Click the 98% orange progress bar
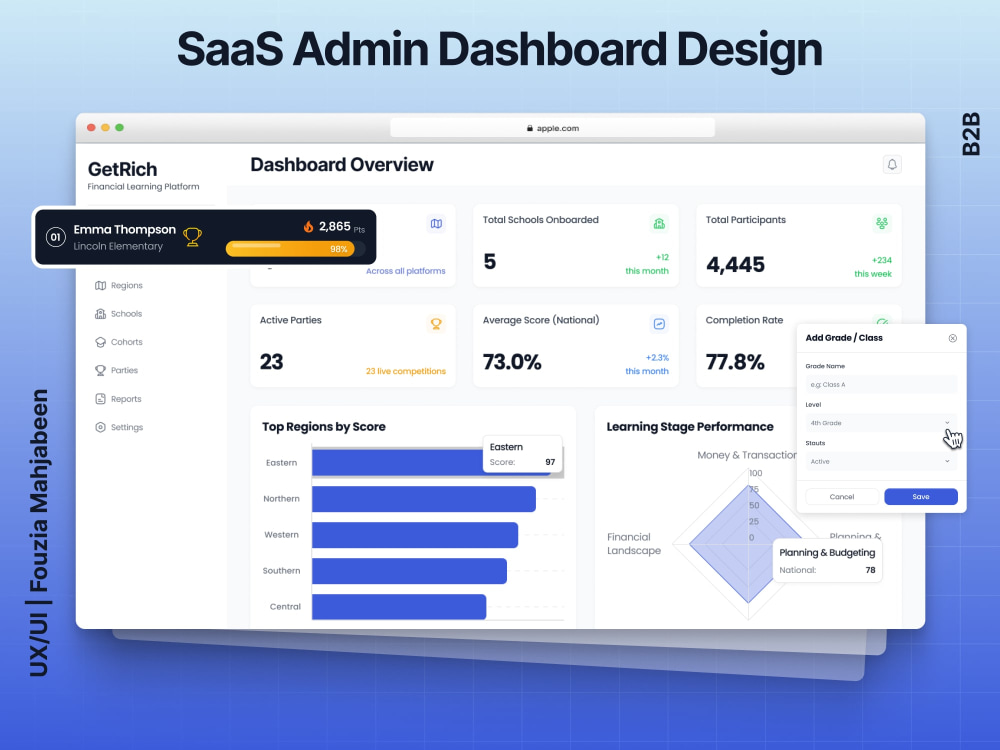The height and width of the screenshot is (750, 1000). tap(290, 249)
